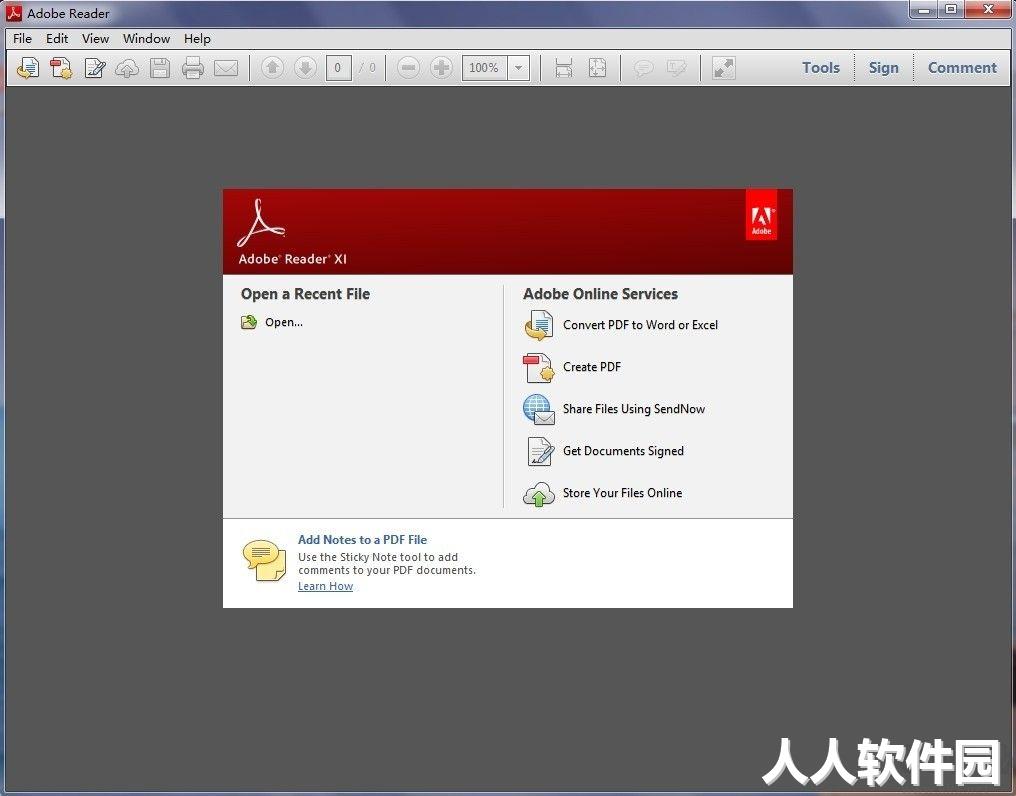Screen dimensions: 1016x796
Task: Open the Comment pane
Action: coord(962,67)
